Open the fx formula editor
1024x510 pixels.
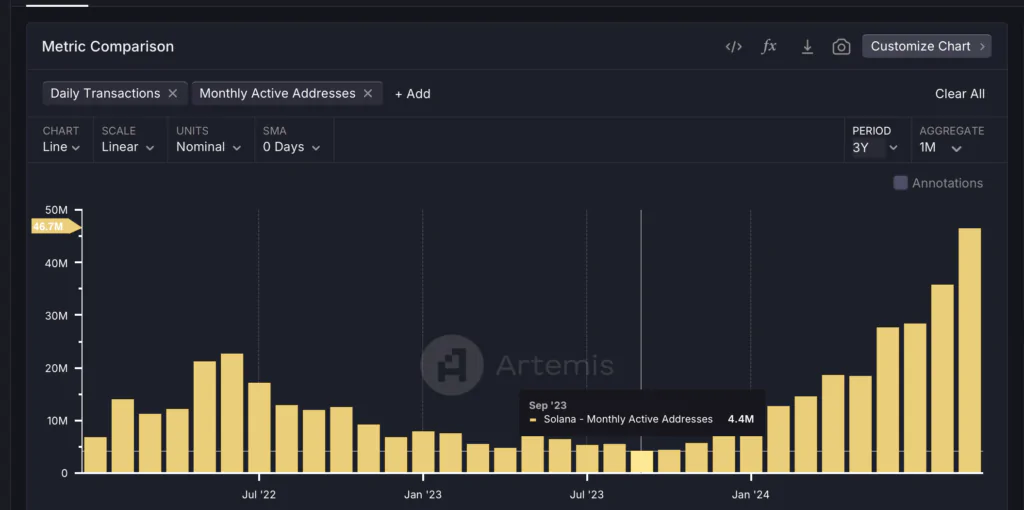(x=769, y=47)
